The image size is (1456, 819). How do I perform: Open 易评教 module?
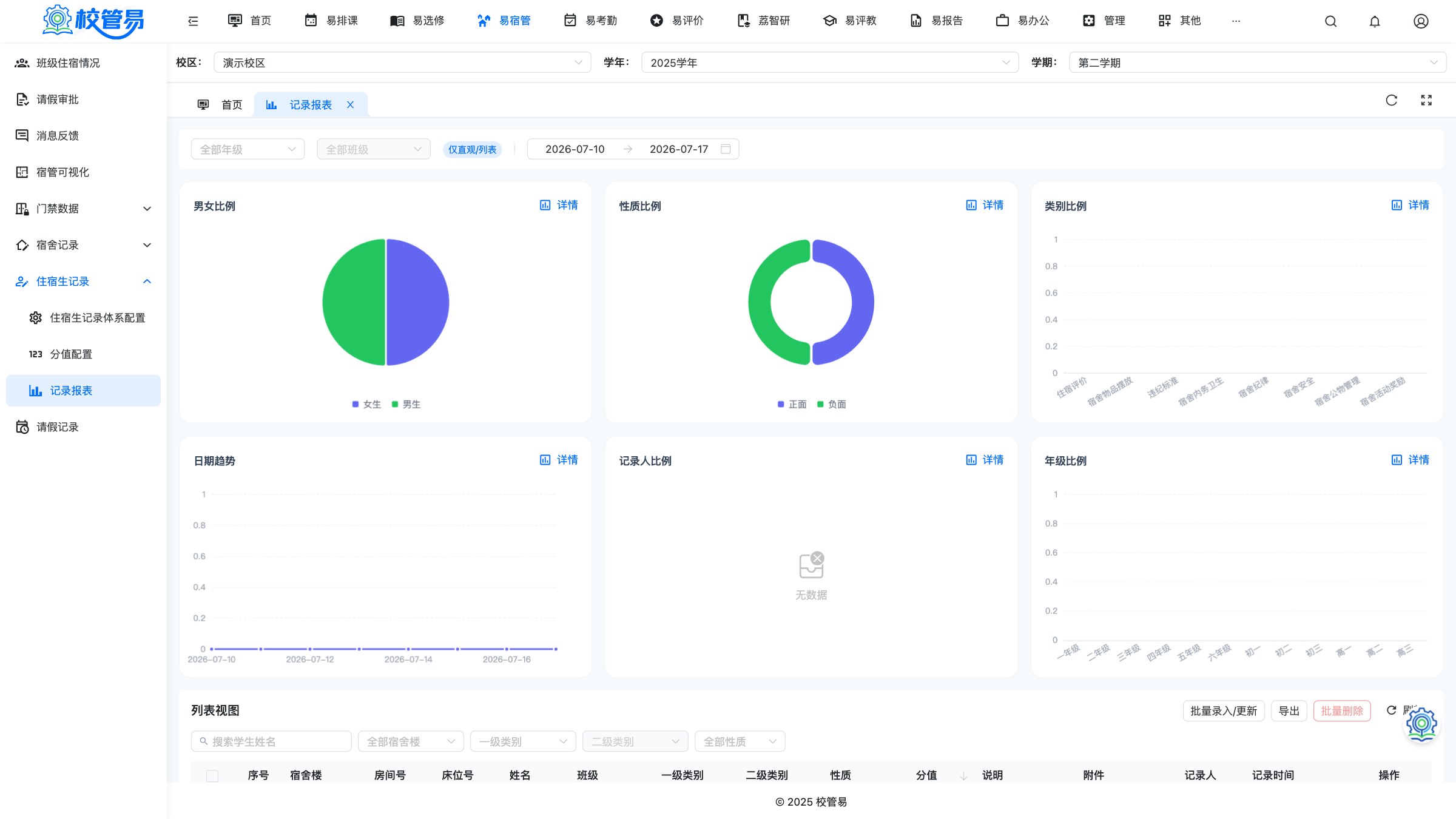(x=850, y=21)
